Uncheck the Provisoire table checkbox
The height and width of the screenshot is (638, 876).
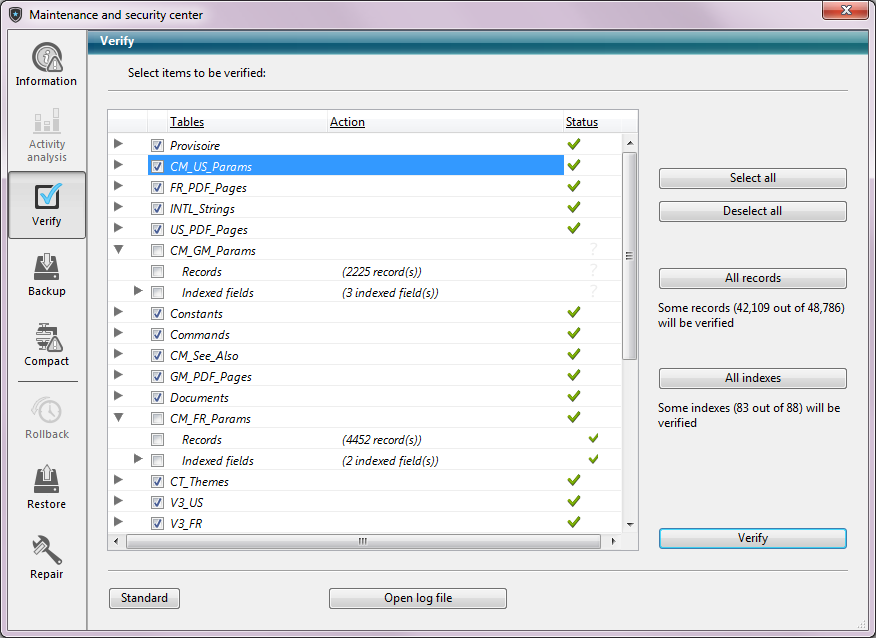click(157, 146)
